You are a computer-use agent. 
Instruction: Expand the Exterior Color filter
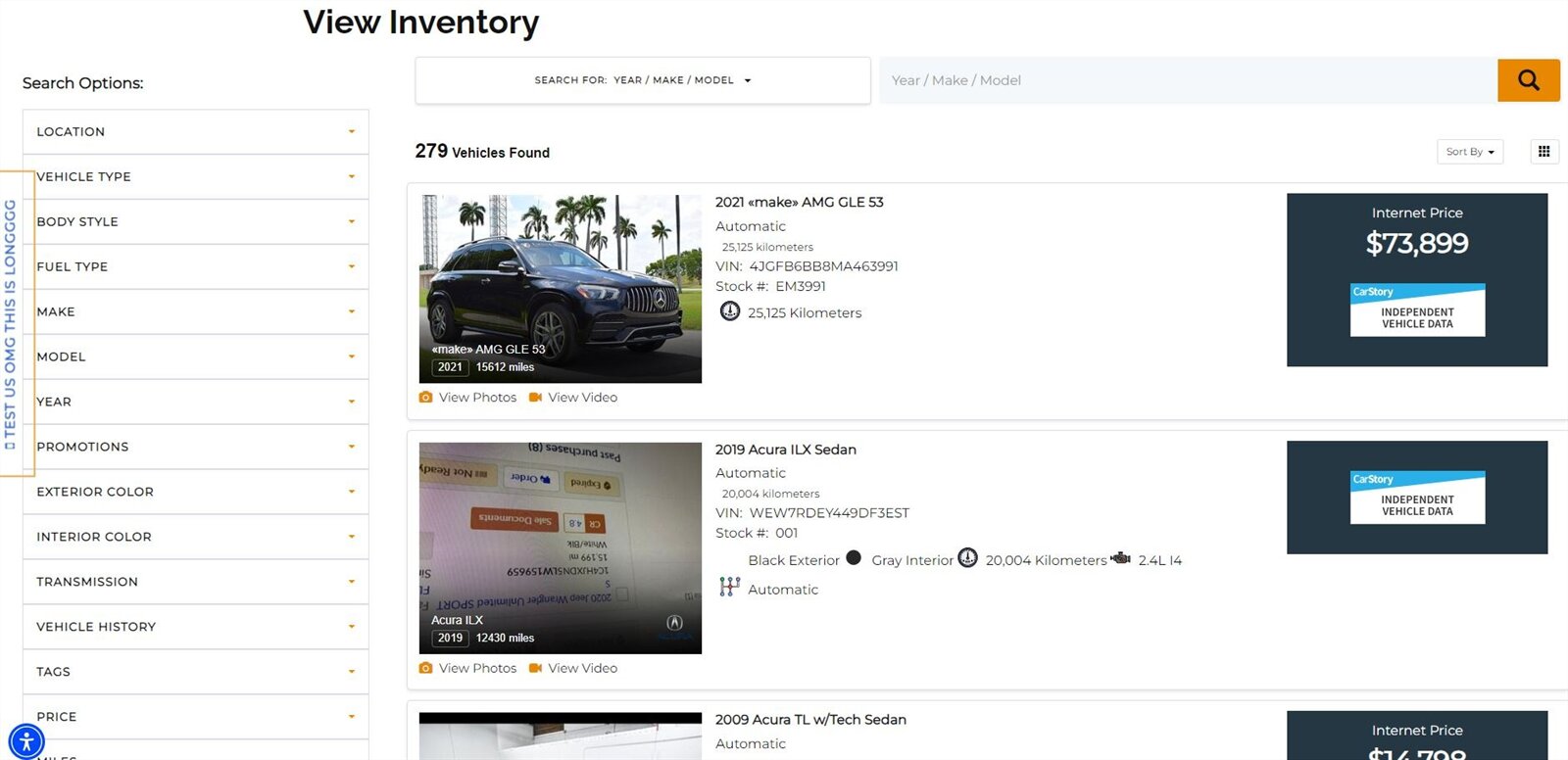click(x=195, y=493)
